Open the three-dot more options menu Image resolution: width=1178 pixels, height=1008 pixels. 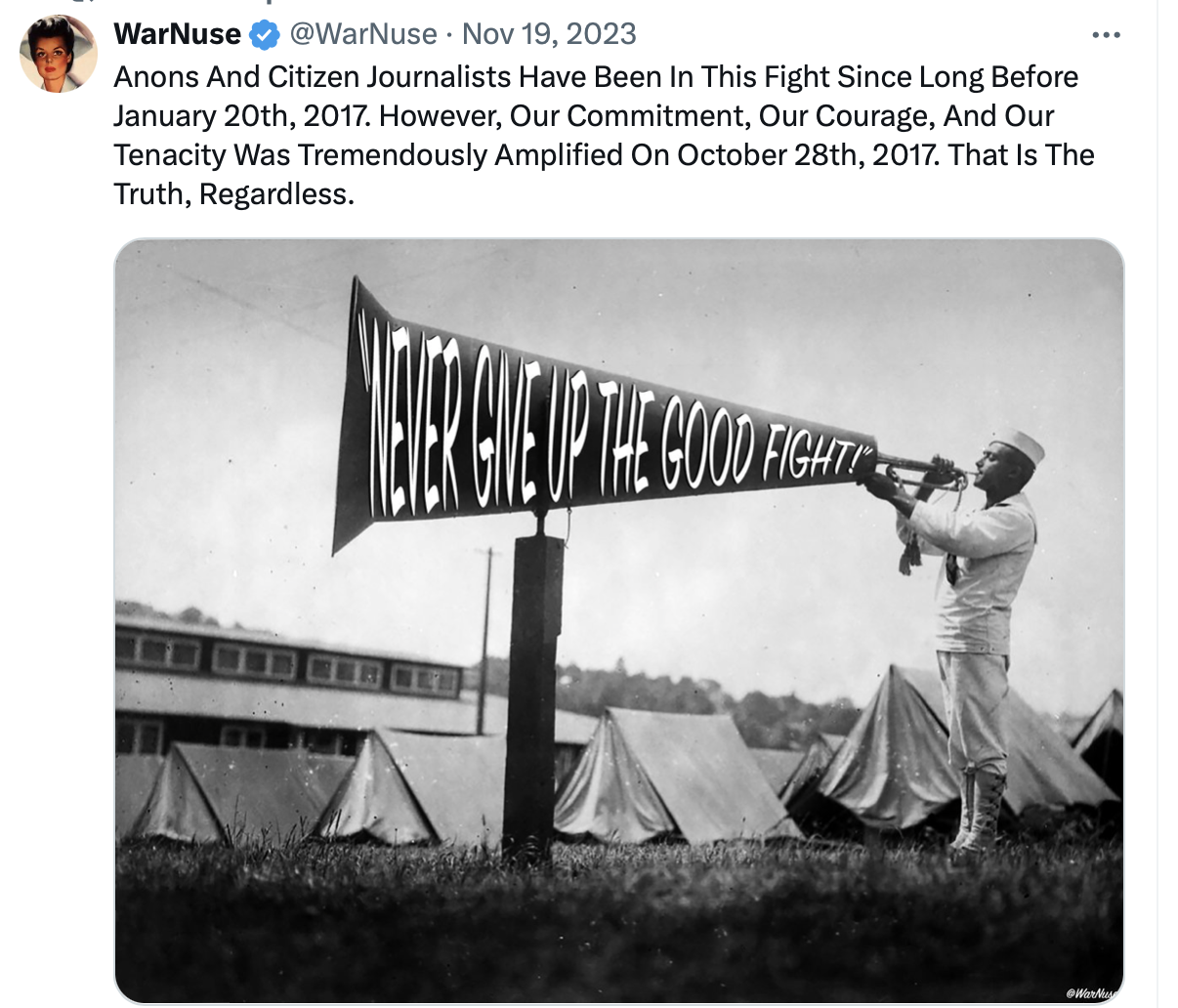tap(1106, 35)
